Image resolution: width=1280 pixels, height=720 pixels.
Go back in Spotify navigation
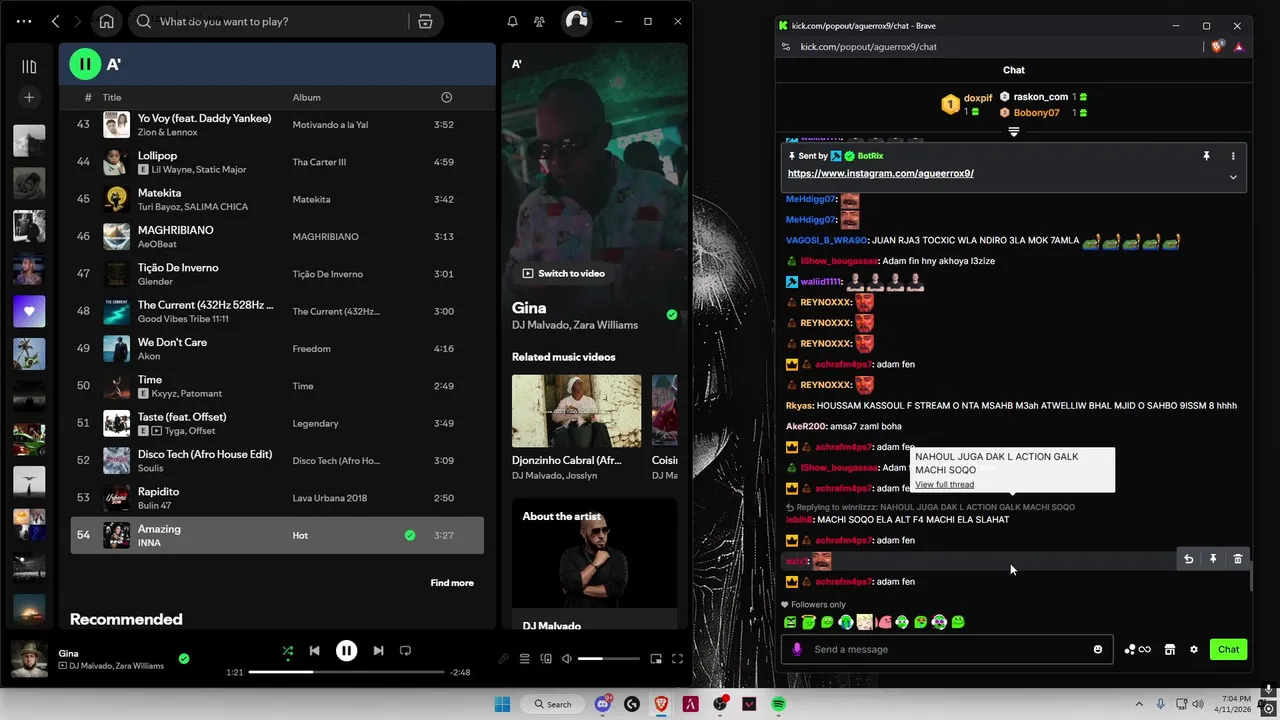(x=56, y=21)
